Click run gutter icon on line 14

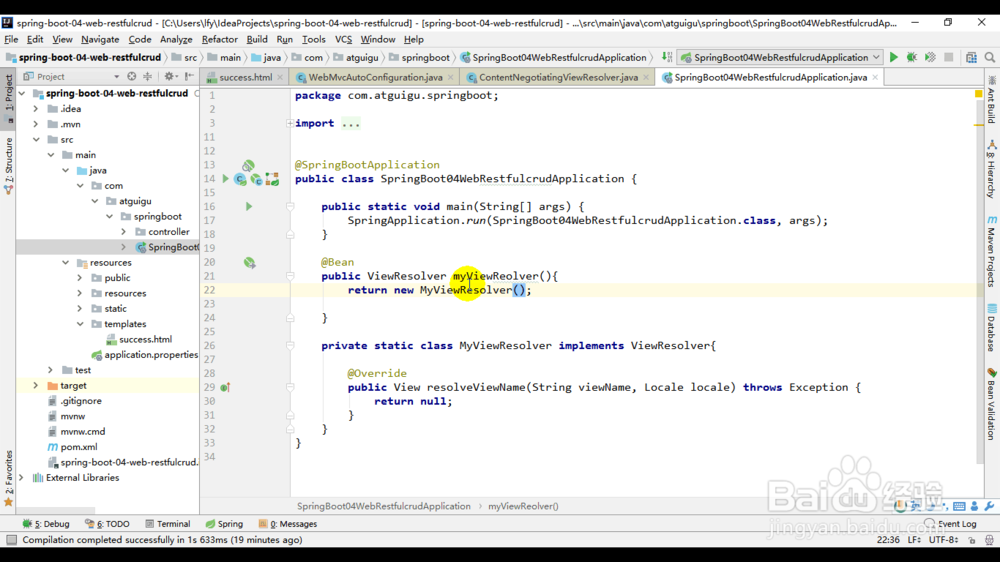click(x=225, y=179)
